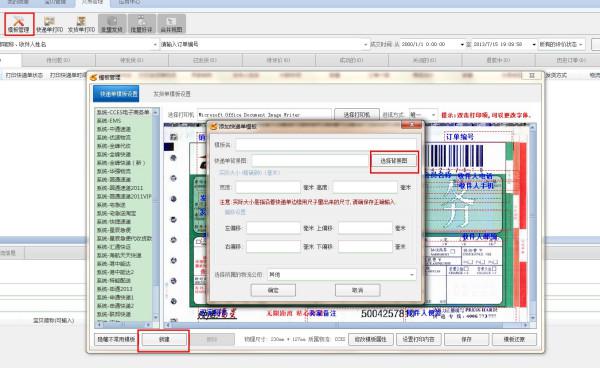Select 系统-中通速递 in template list

(114, 129)
